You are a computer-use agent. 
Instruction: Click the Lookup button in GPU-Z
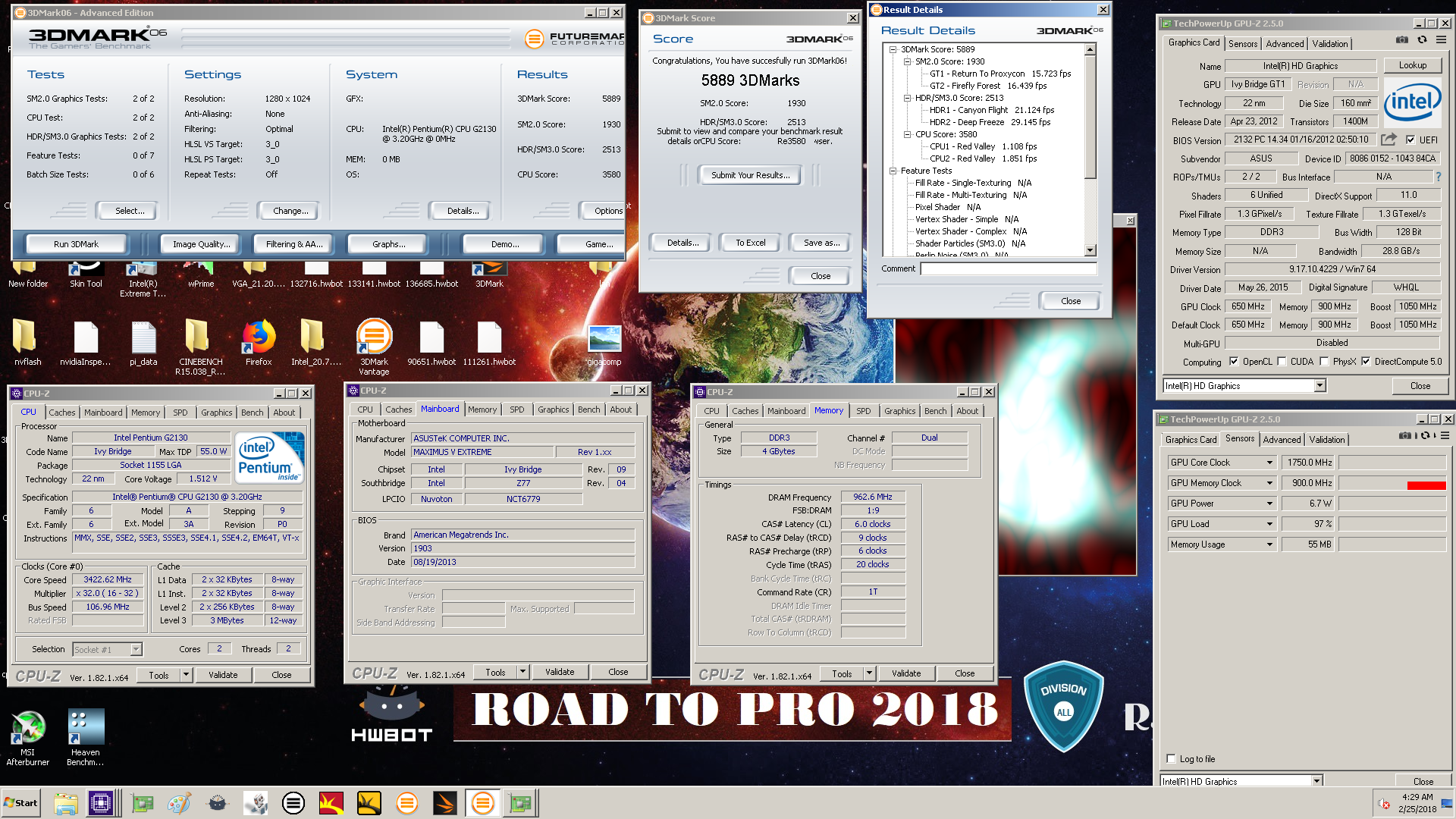click(1412, 65)
